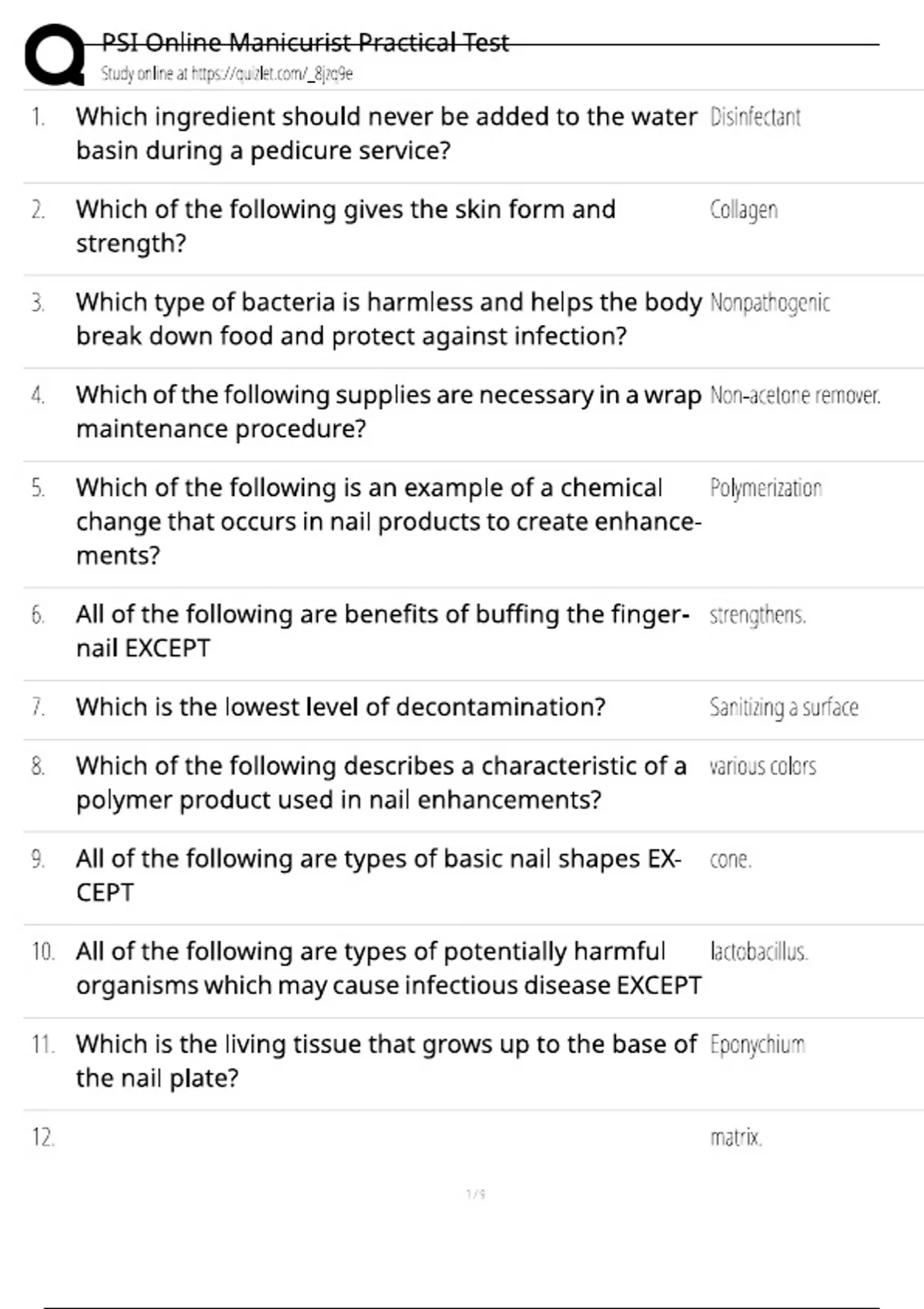Click the answer 'strengthens.'
This screenshot has height=1309, width=924.
pyautogui.click(x=758, y=615)
